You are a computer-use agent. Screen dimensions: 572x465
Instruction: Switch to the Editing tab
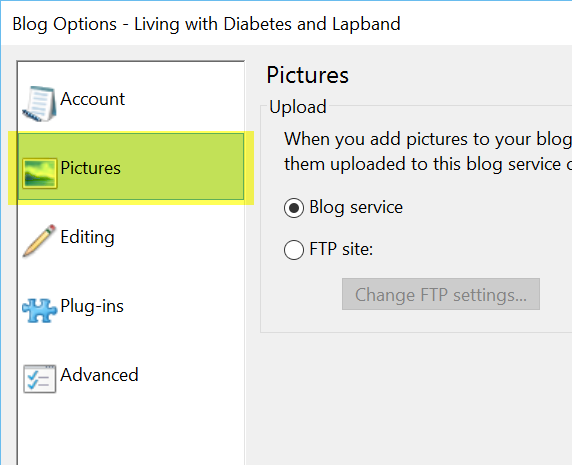(131, 237)
